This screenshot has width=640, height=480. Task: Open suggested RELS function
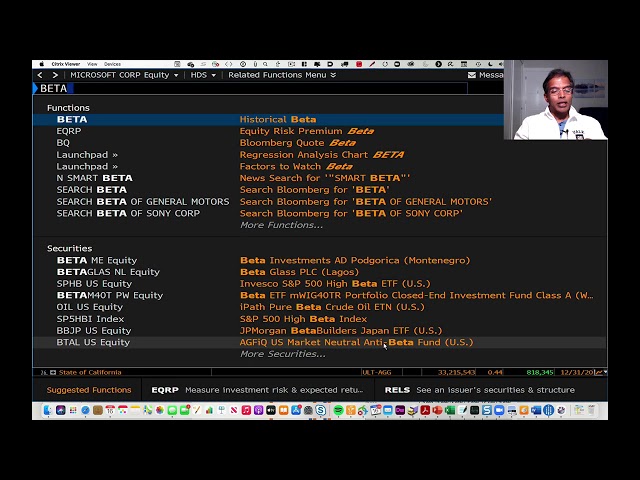[x=480, y=390]
